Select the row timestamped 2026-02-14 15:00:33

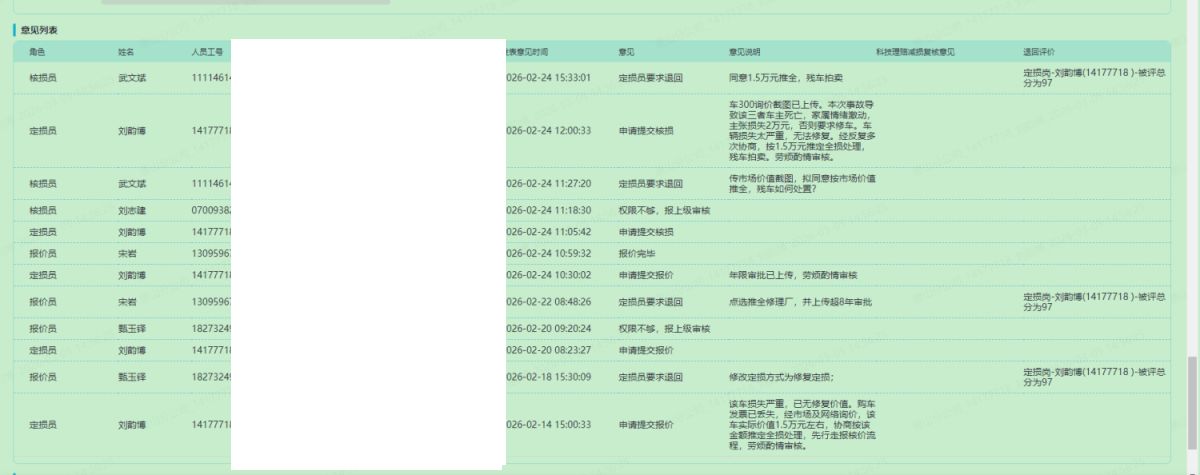(x=550, y=425)
